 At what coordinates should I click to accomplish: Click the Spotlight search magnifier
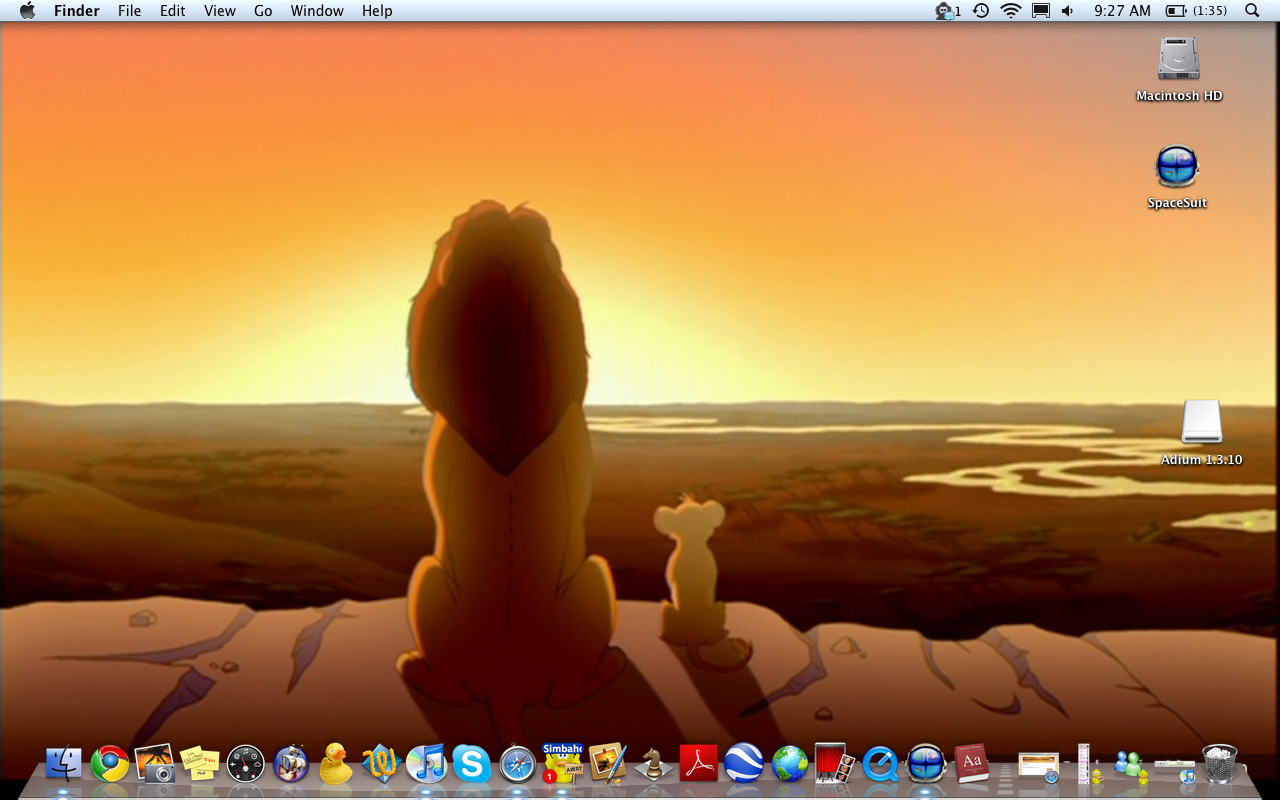(x=1252, y=11)
